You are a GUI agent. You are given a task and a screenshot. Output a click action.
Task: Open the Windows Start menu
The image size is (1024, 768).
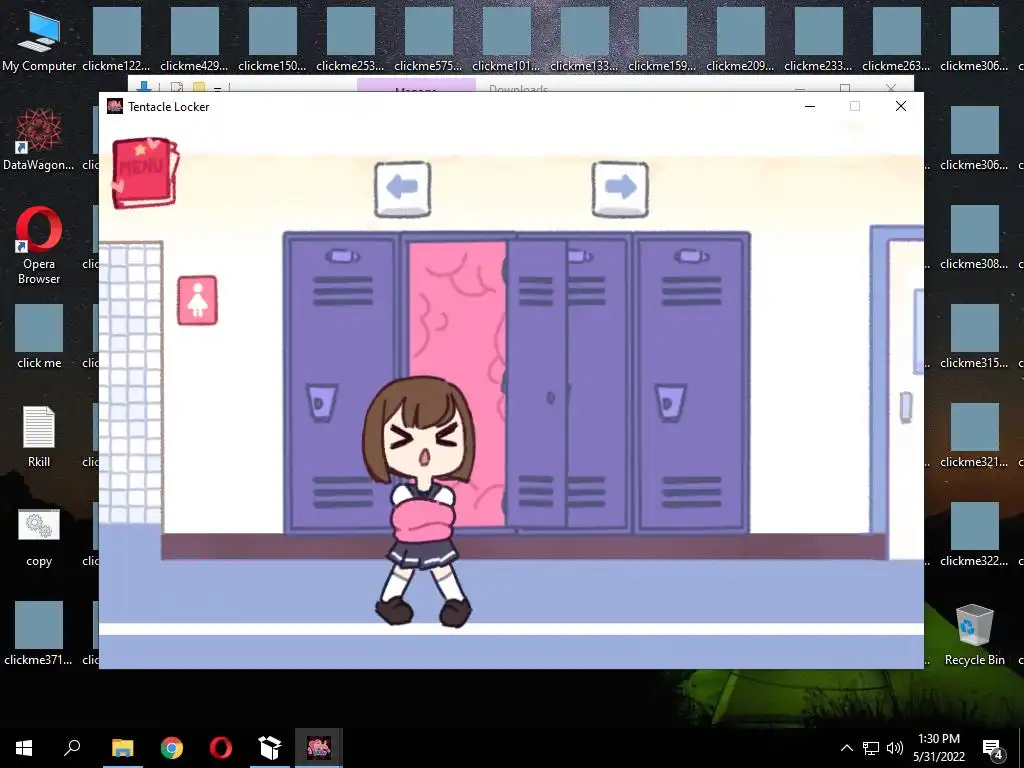point(24,748)
